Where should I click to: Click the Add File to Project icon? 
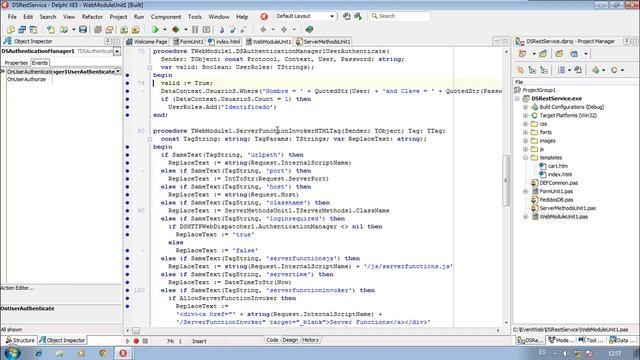pyautogui.click(x=124, y=29)
